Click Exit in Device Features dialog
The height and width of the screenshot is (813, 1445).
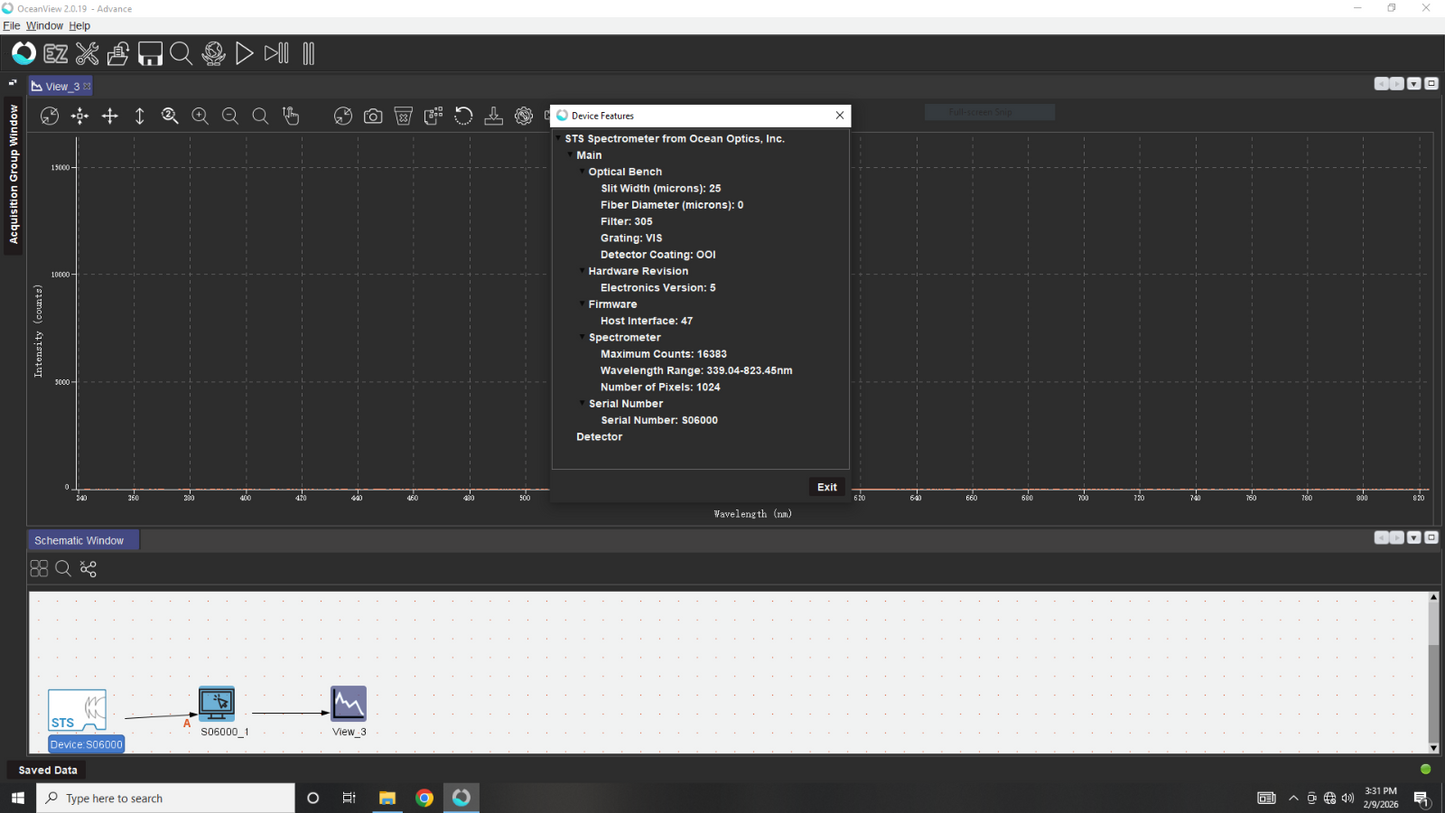pyautogui.click(x=827, y=487)
